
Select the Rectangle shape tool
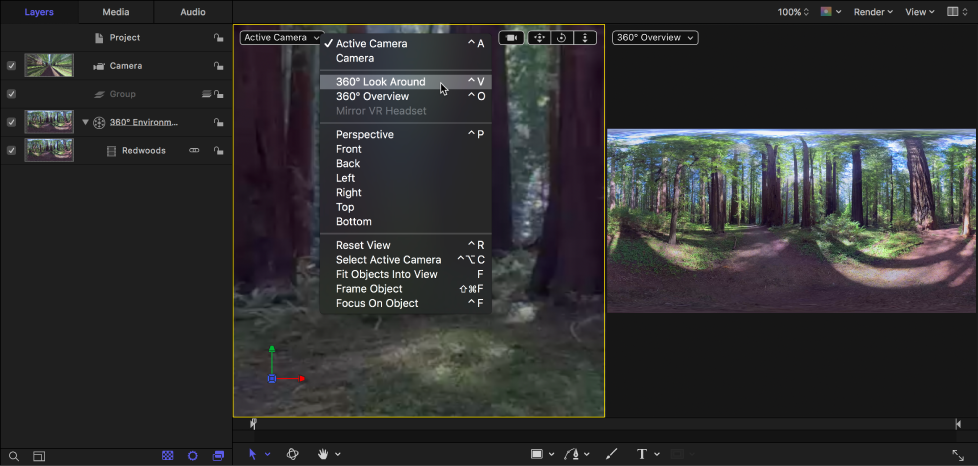(x=536, y=454)
